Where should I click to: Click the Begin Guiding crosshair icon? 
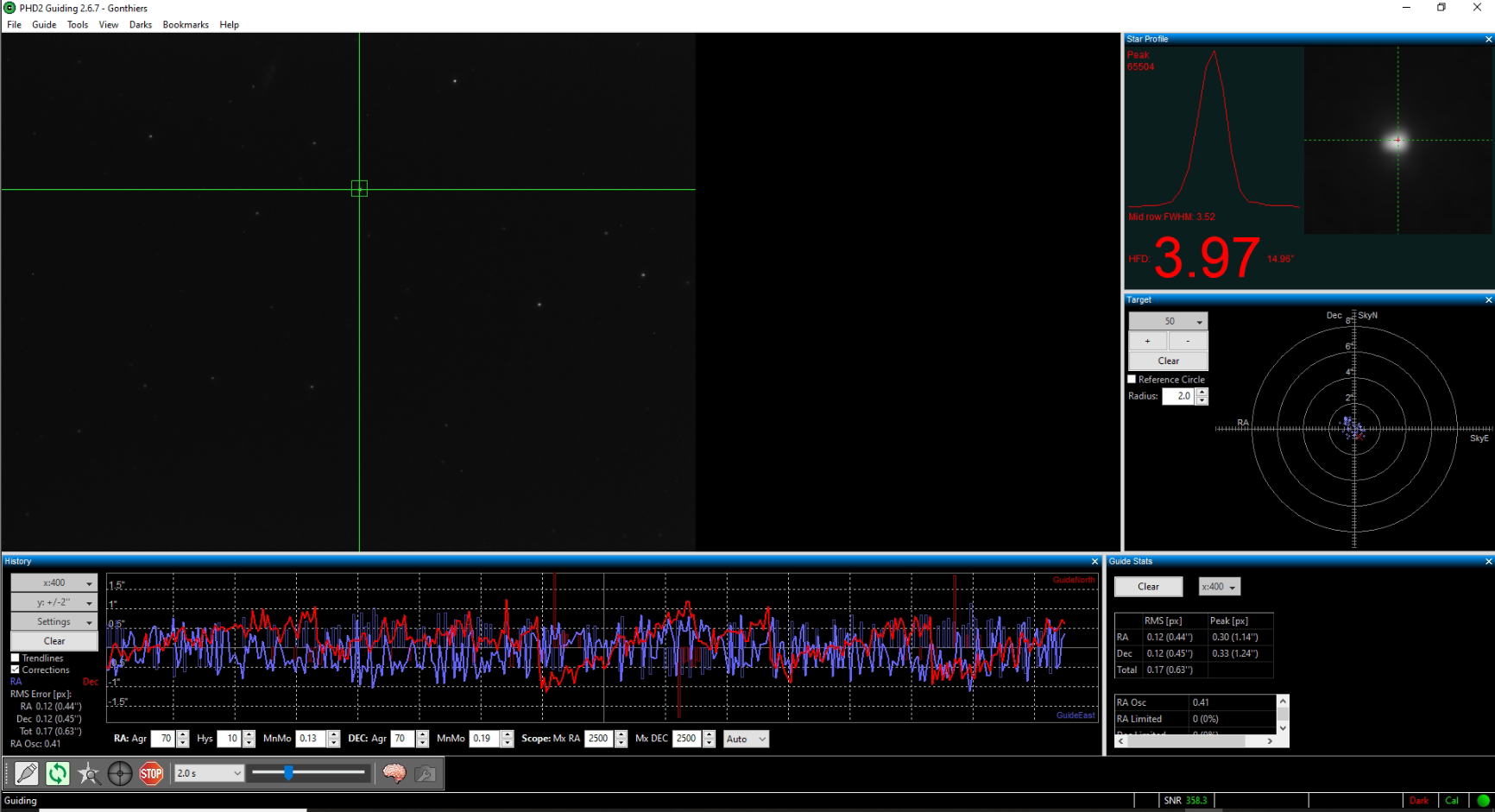point(120,773)
